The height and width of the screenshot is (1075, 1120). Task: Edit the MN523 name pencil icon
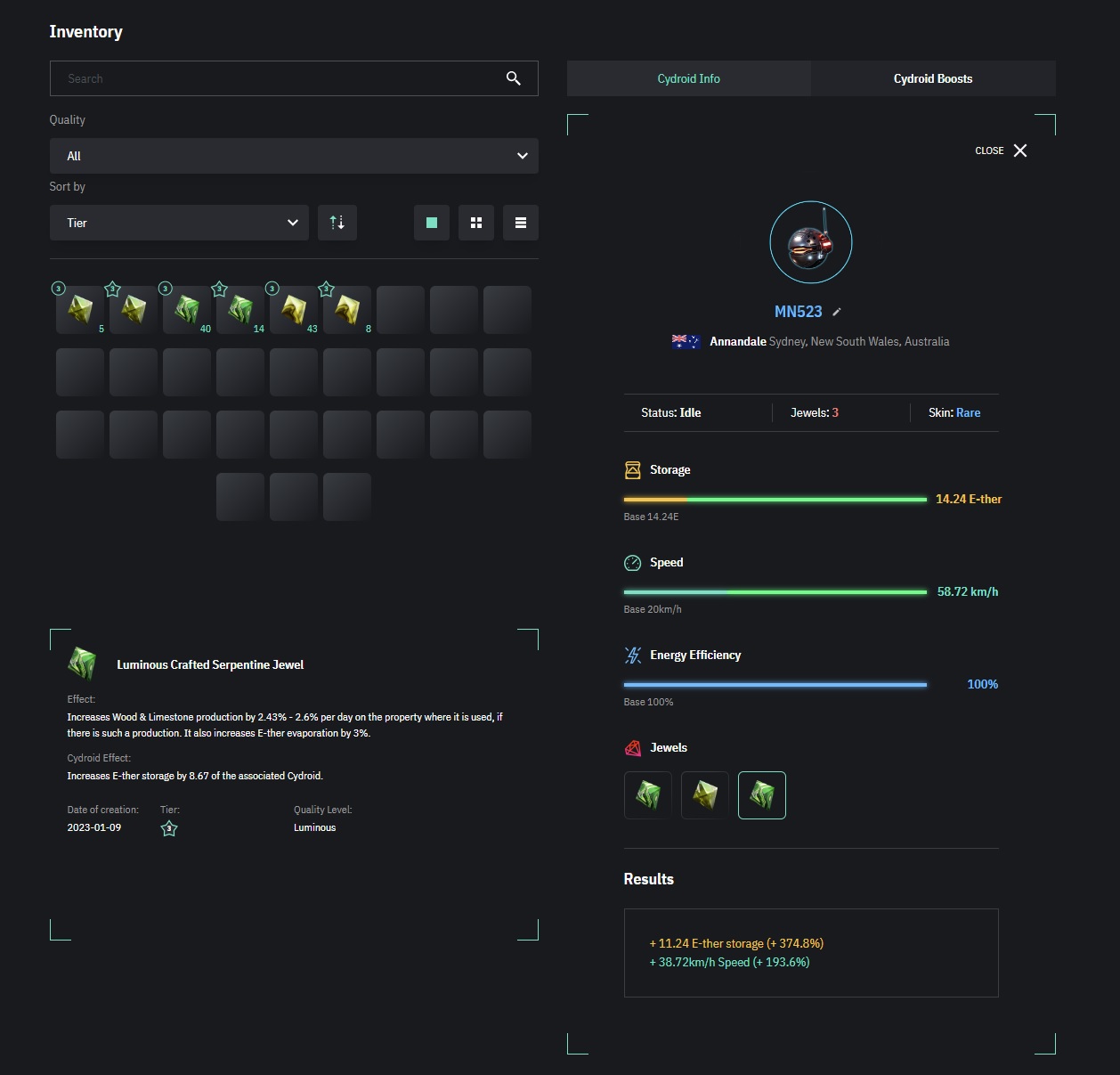[x=837, y=312]
